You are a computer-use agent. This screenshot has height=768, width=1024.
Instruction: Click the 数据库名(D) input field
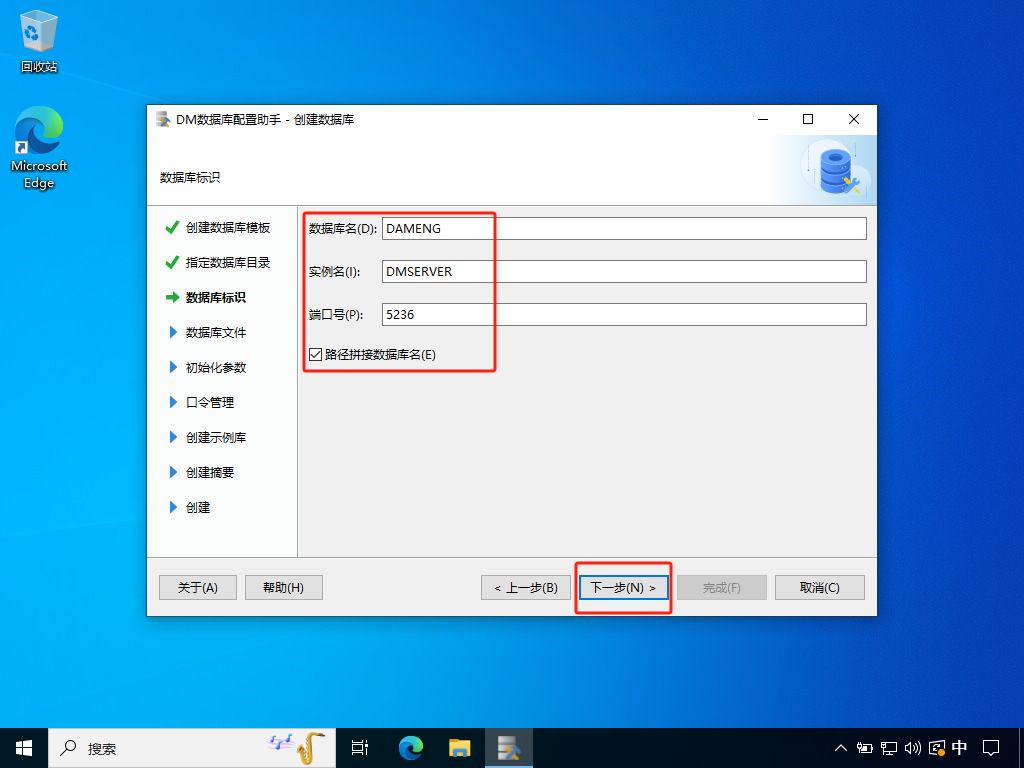(624, 229)
